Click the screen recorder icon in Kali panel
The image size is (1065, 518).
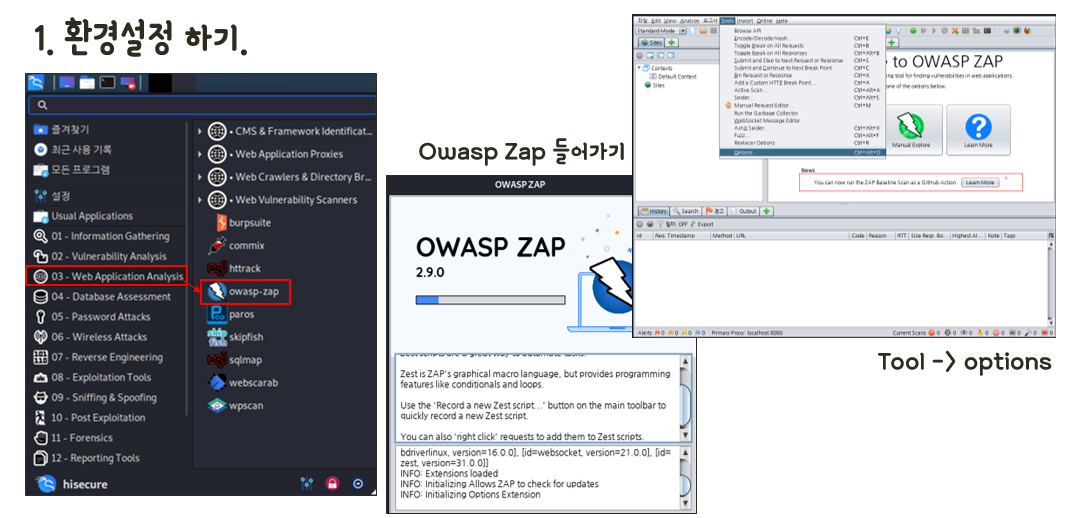128,83
